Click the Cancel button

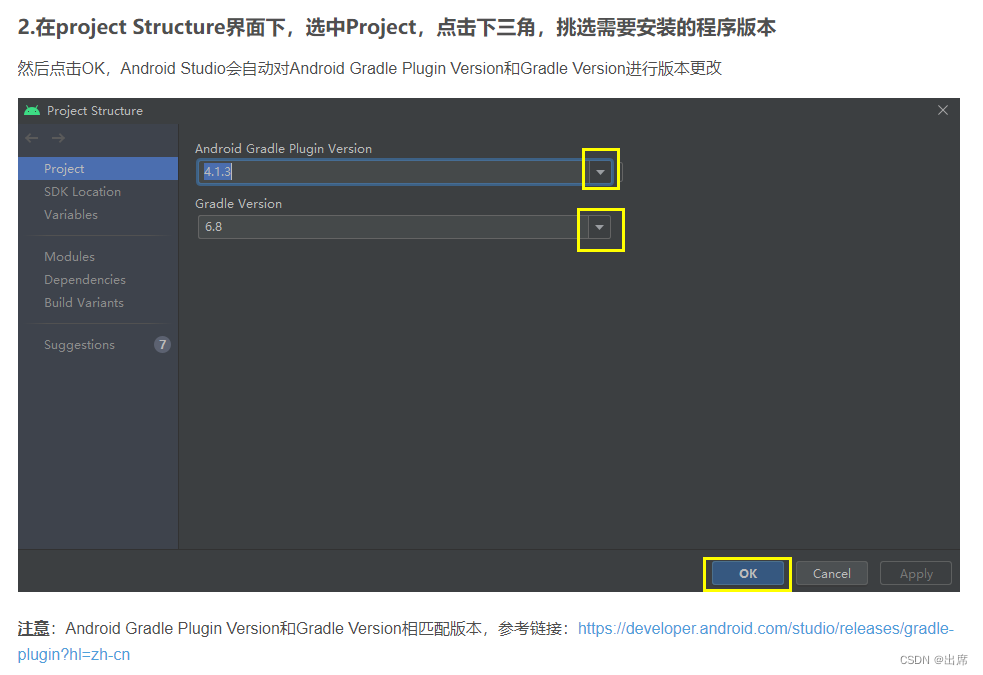831,573
